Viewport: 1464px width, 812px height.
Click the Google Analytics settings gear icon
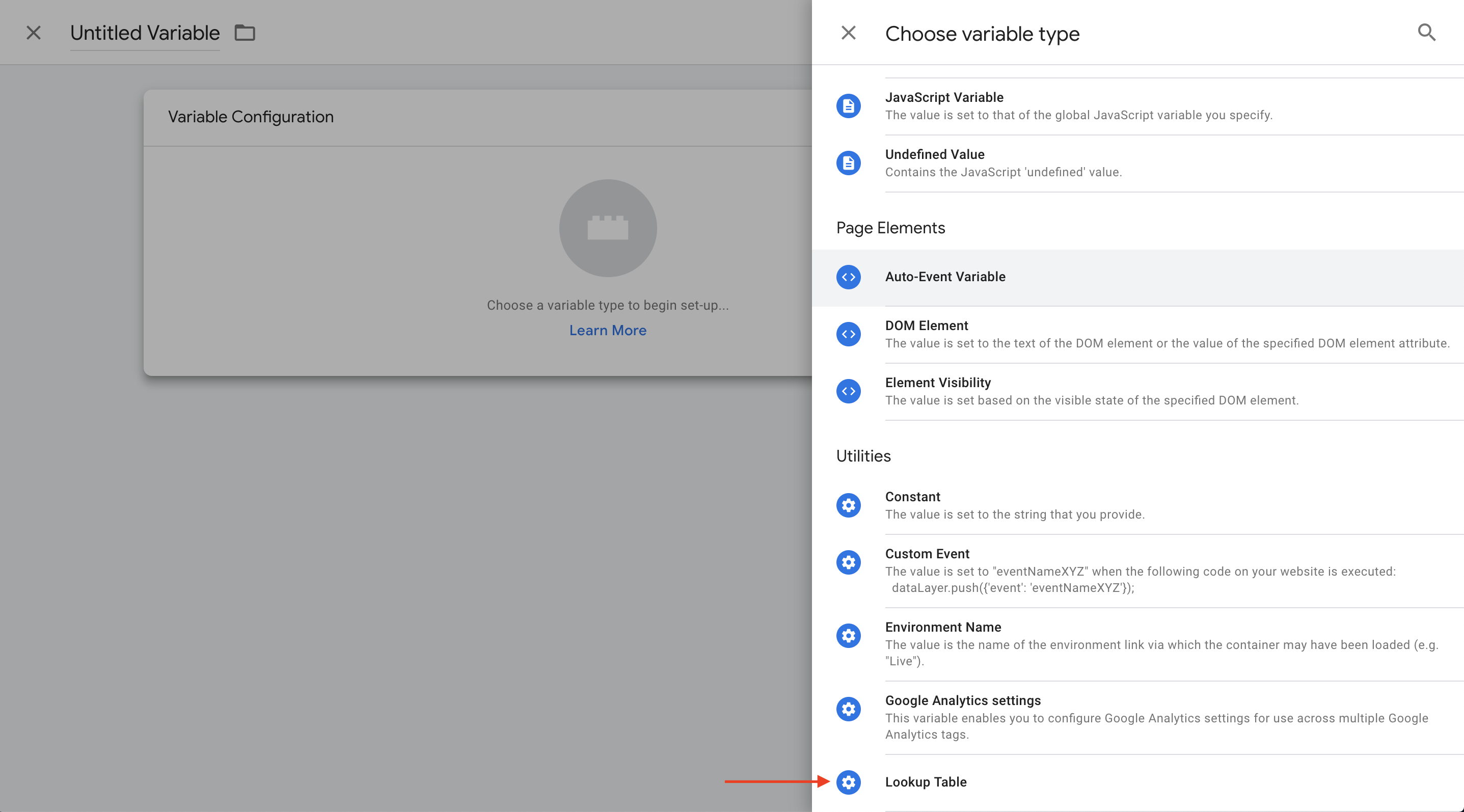848,709
